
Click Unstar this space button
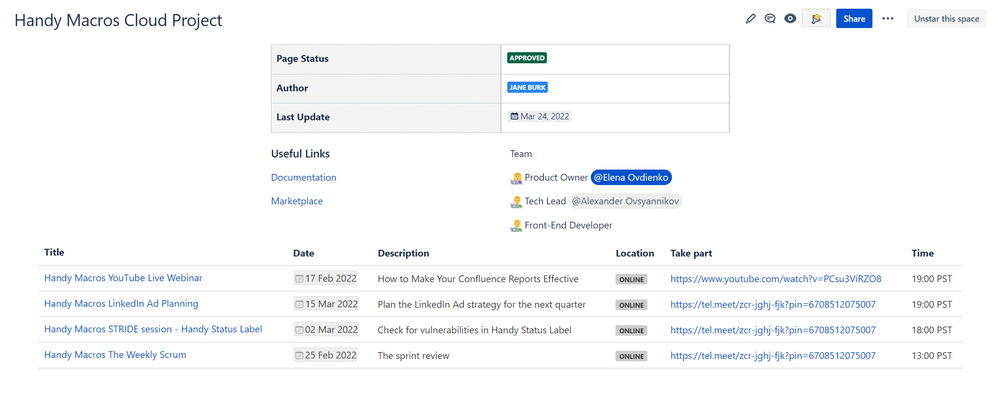click(x=946, y=18)
